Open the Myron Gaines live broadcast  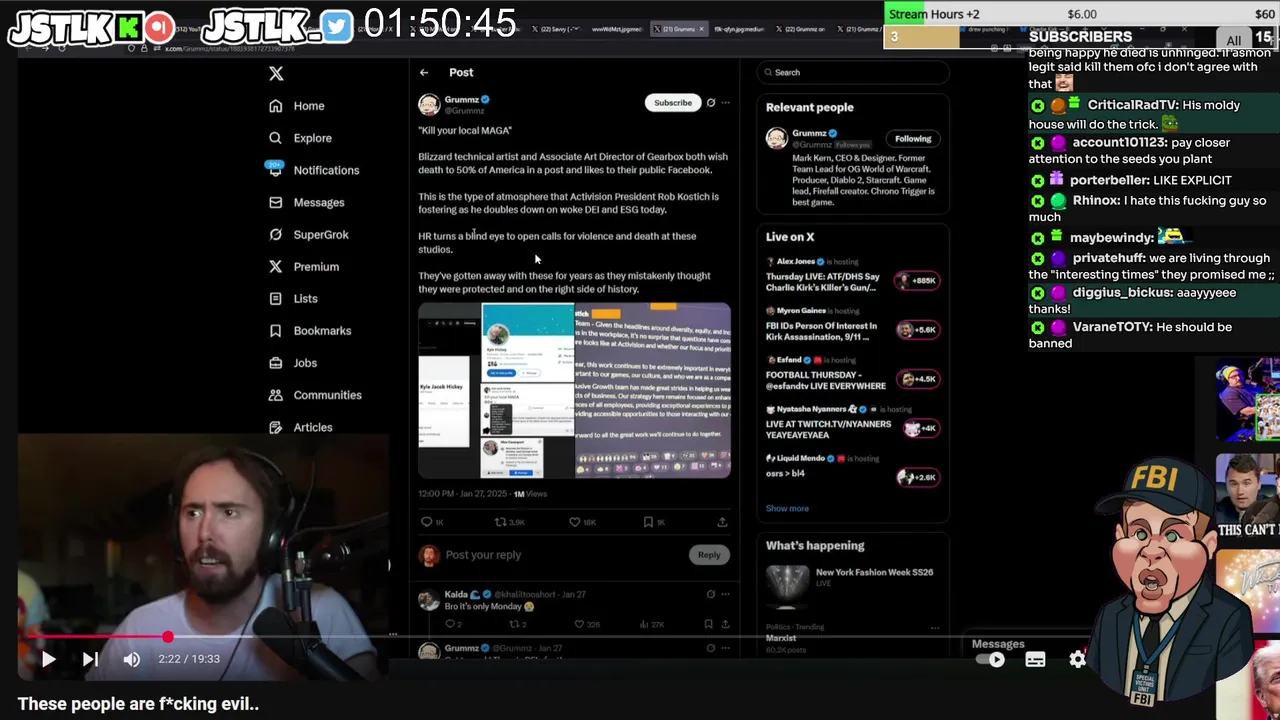[x=853, y=326]
